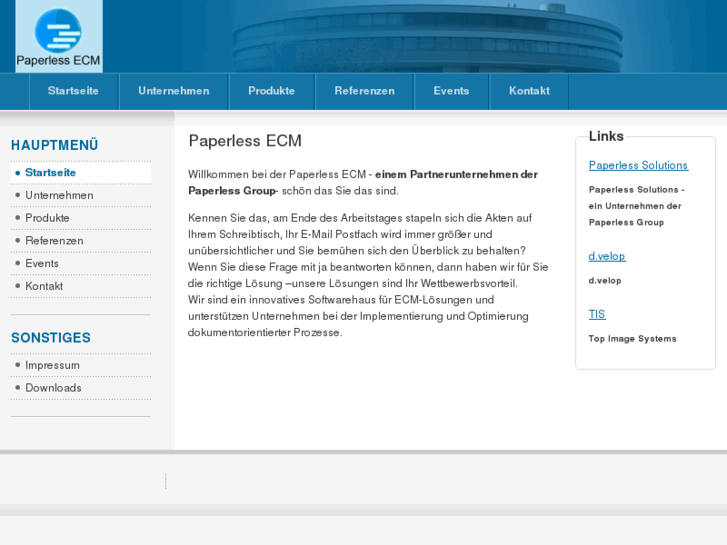The width and height of the screenshot is (727, 545).
Task: Click the HAUPTMENÜ sidebar heading
Action: (55, 145)
